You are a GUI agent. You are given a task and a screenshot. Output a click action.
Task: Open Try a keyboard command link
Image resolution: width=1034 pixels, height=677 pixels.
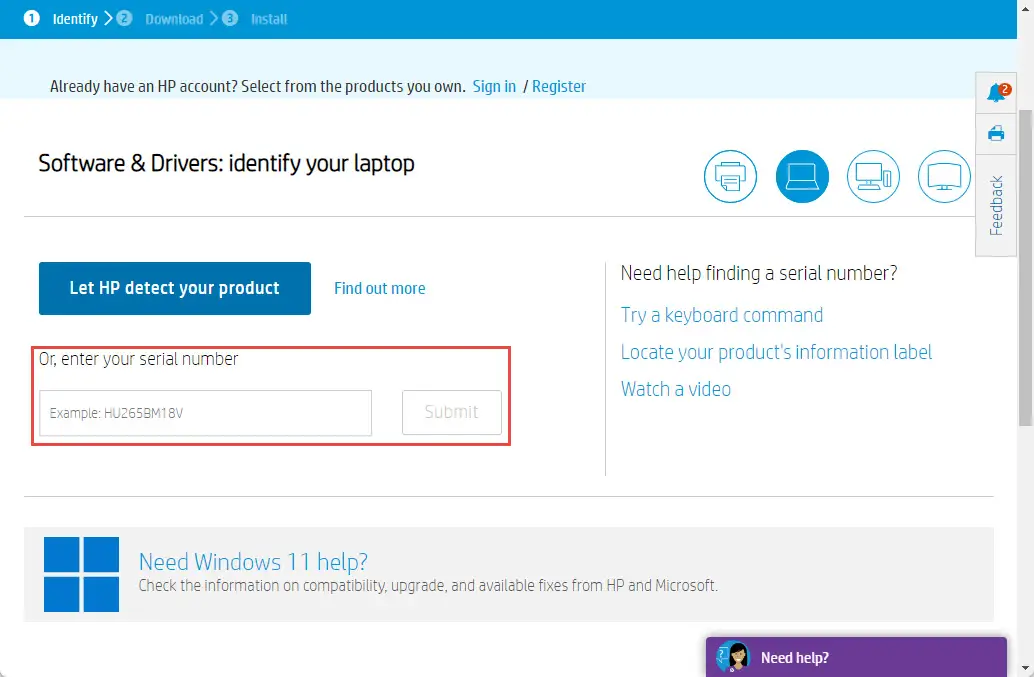(721, 315)
